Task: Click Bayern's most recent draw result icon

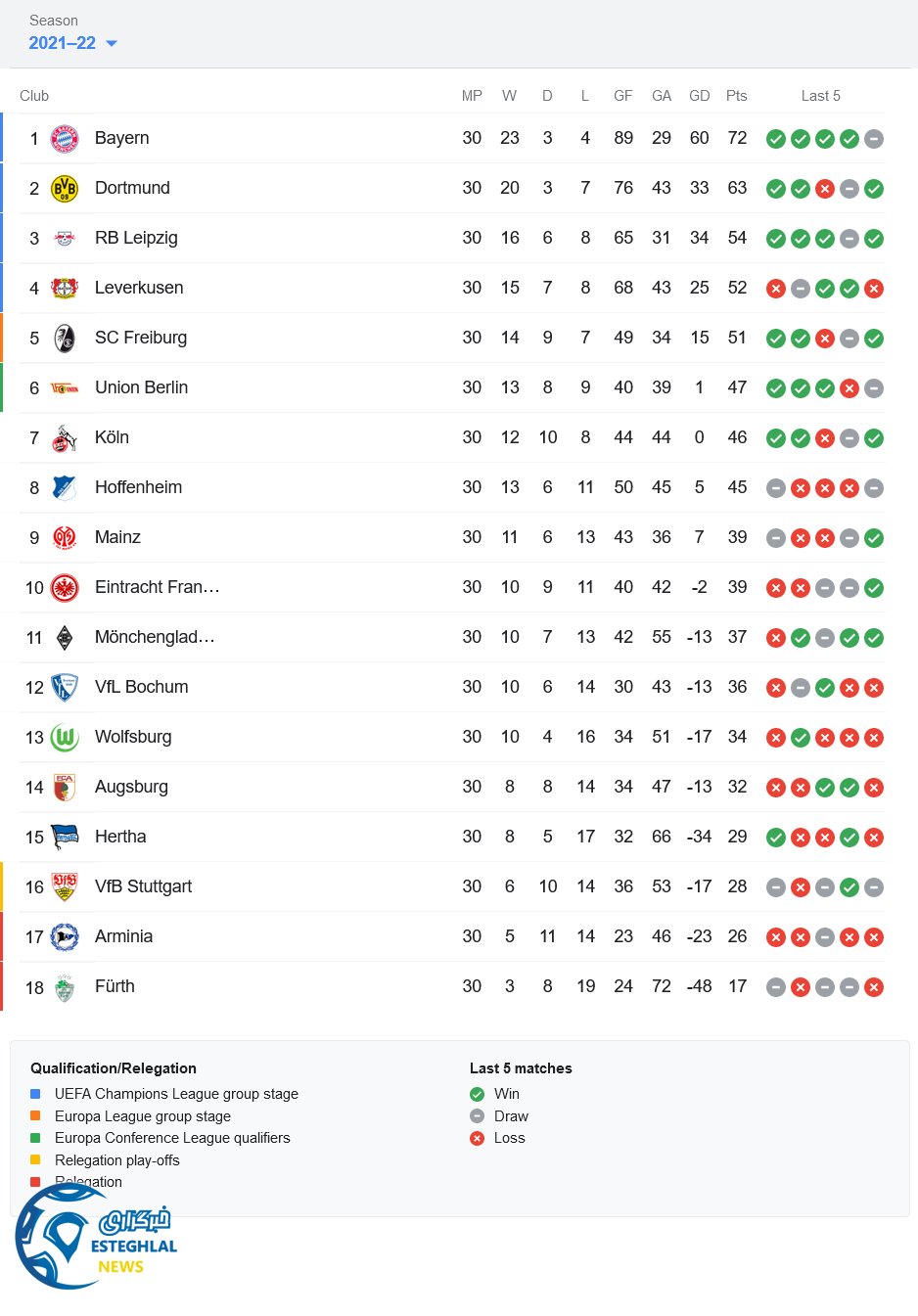Action: click(x=874, y=139)
